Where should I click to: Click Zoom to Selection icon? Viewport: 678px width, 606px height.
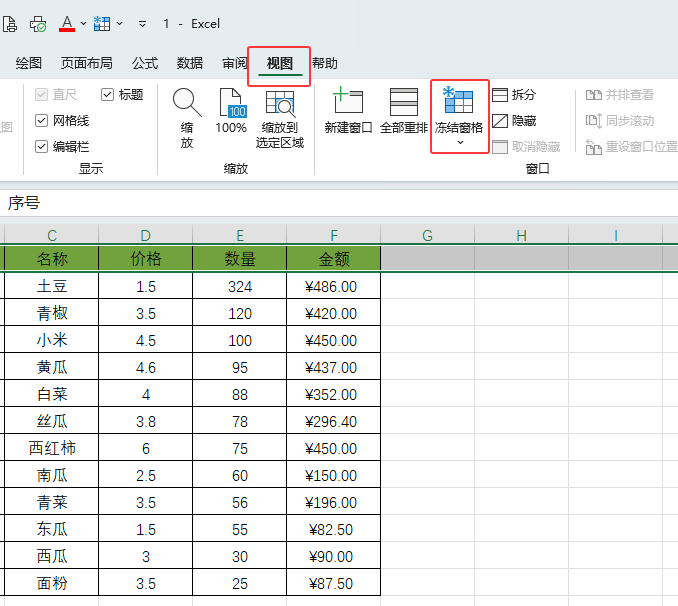[280, 104]
